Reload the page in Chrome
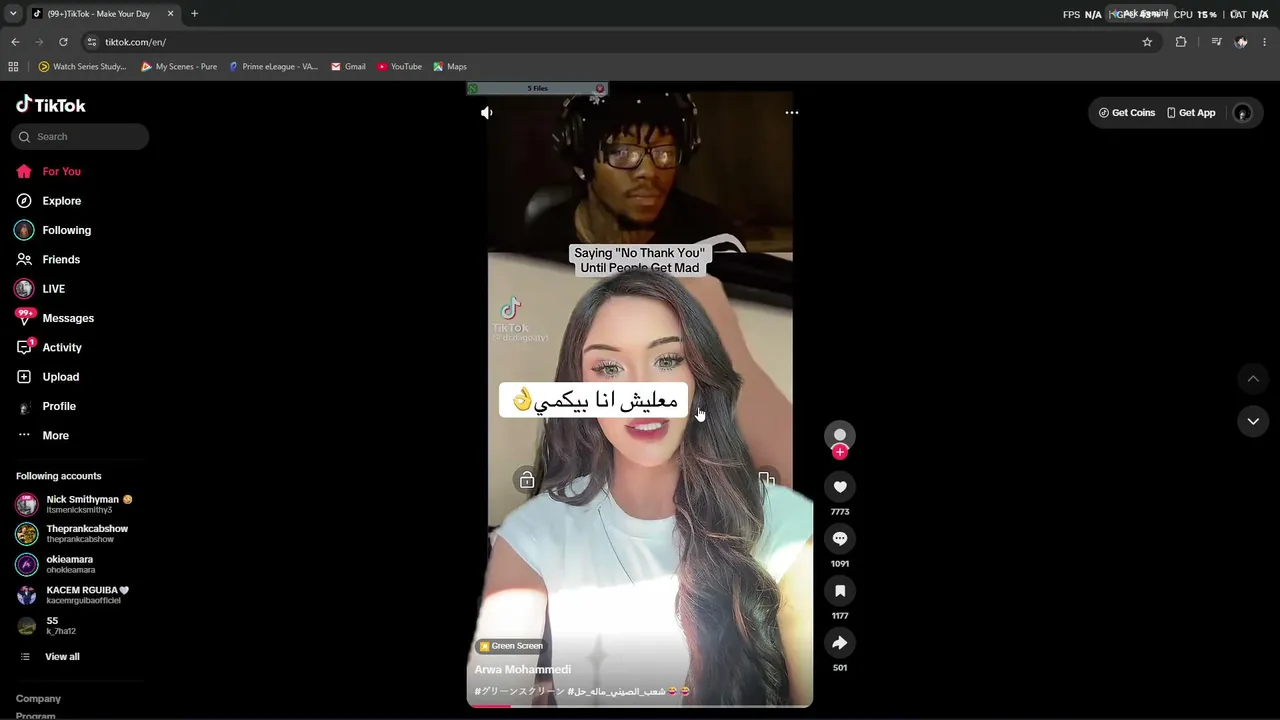This screenshot has width=1280, height=720. coord(63,42)
